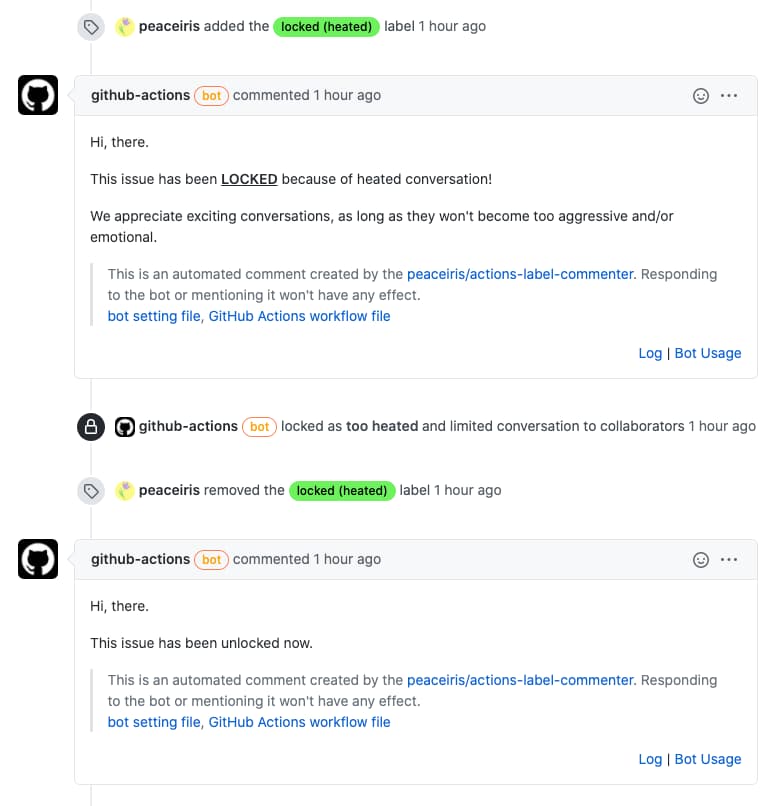
Task: Click the green locked (heated) label pill
Action: tap(326, 27)
